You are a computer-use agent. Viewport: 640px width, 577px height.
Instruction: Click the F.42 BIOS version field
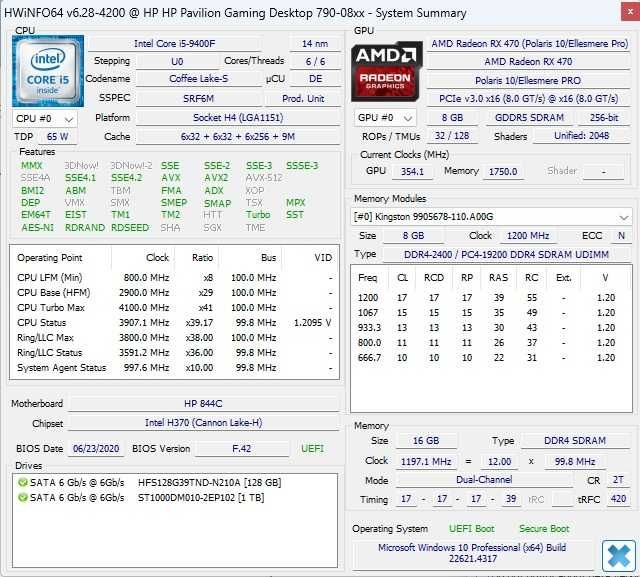point(242,449)
